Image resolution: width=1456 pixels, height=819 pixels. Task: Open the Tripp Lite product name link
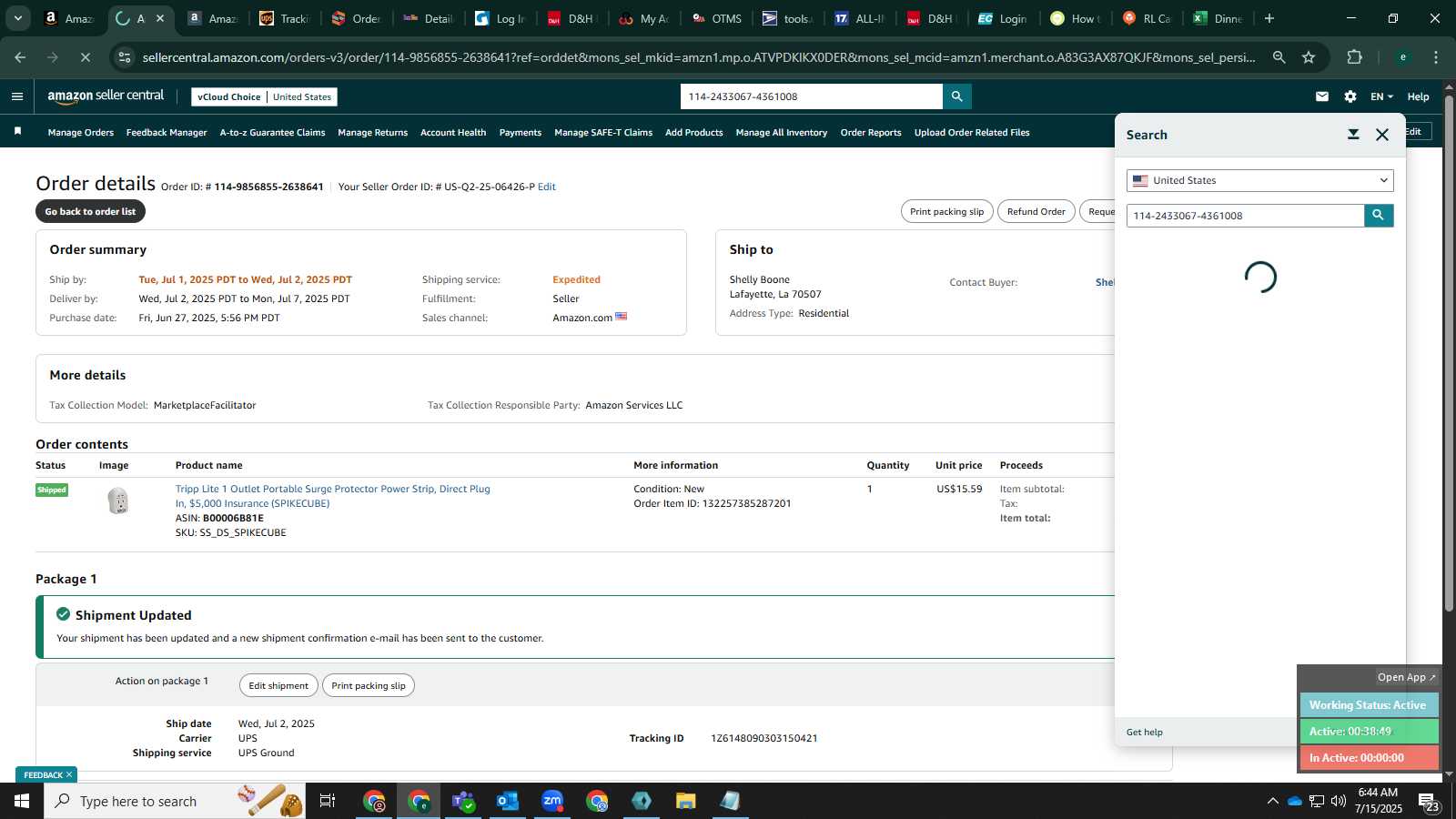(x=332, y=496)
